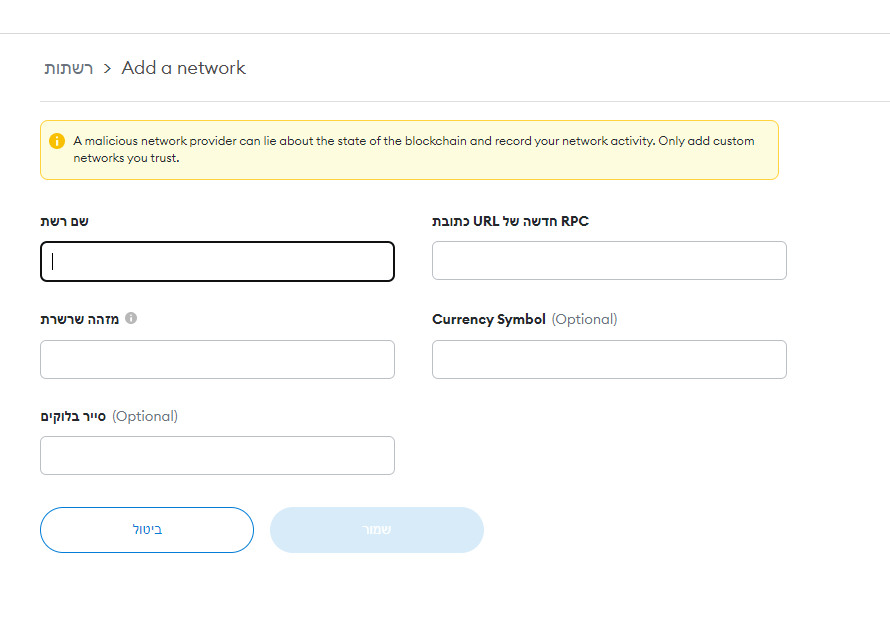Click into the RPC URL input field

(x=609, y=260)
